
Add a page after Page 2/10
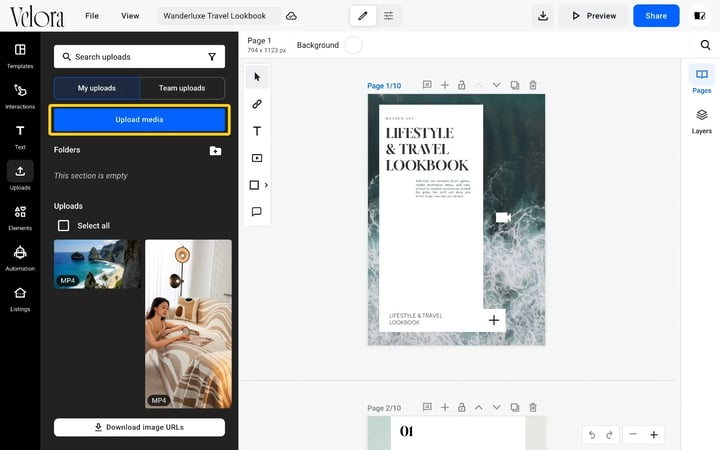[444, 407]
